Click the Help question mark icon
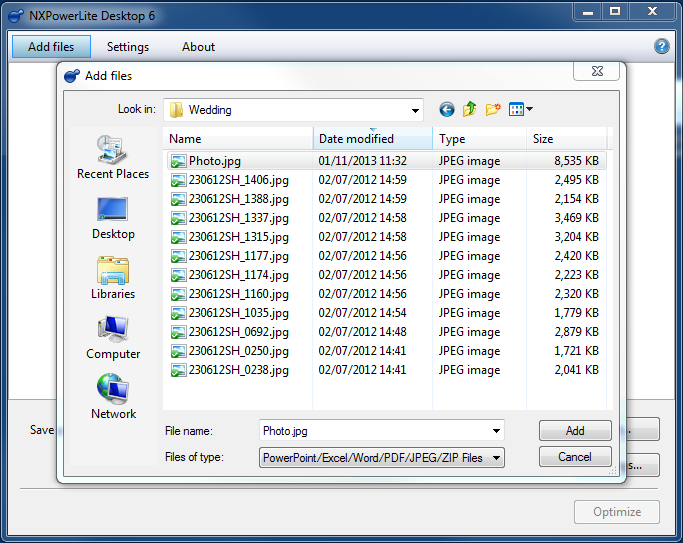 [661, 46]
